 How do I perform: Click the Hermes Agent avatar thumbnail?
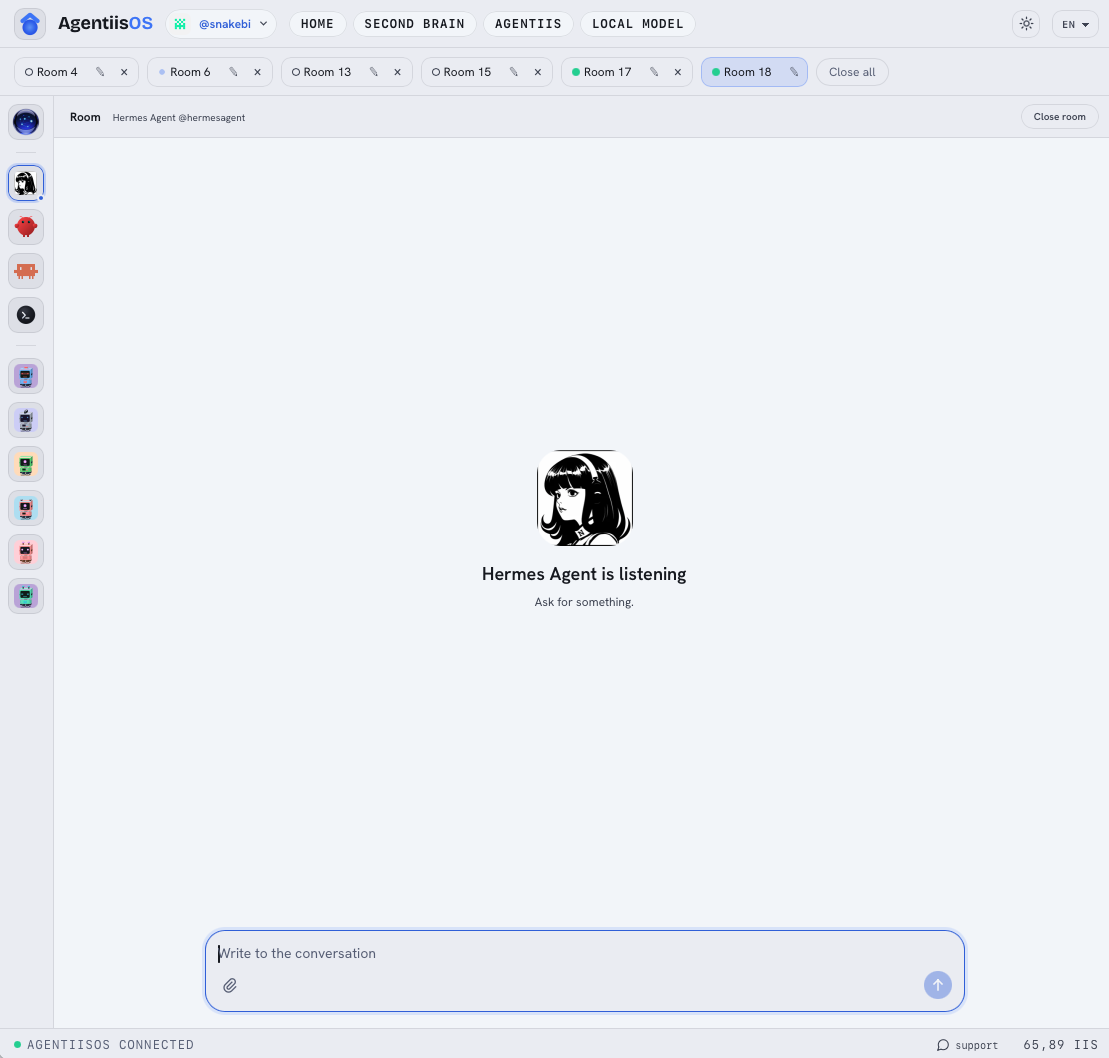[26, 183]
